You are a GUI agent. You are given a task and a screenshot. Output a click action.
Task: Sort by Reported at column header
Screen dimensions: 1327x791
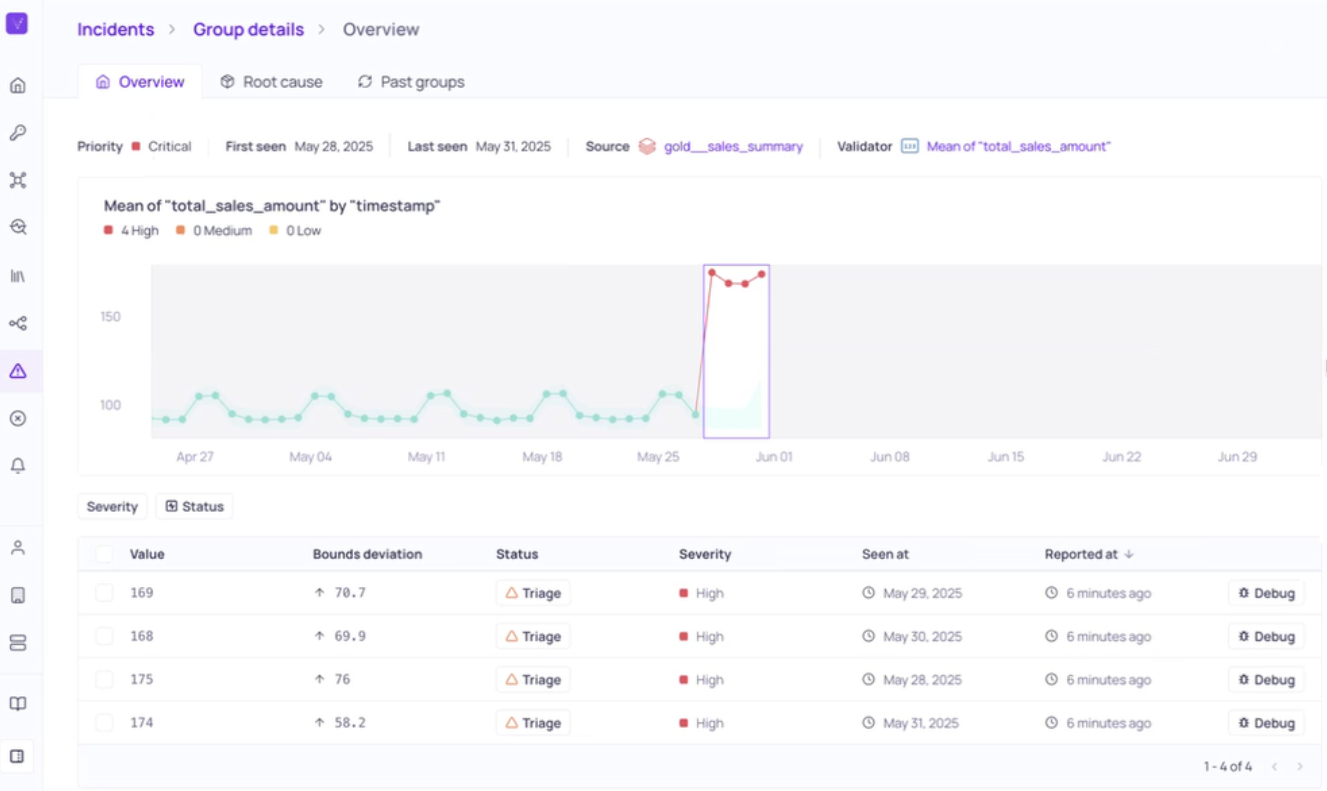point(1090,554)
